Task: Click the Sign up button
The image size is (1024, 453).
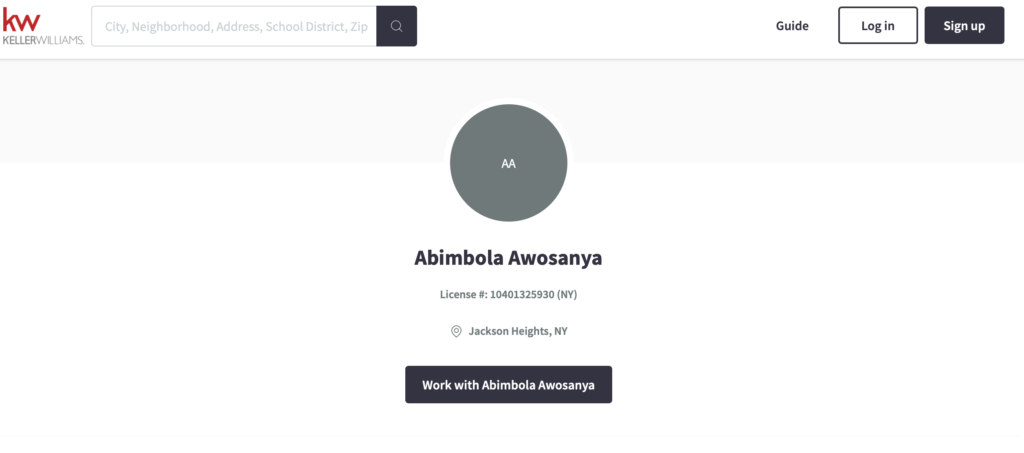Action: pyautogui.click(x=964, y=25)
